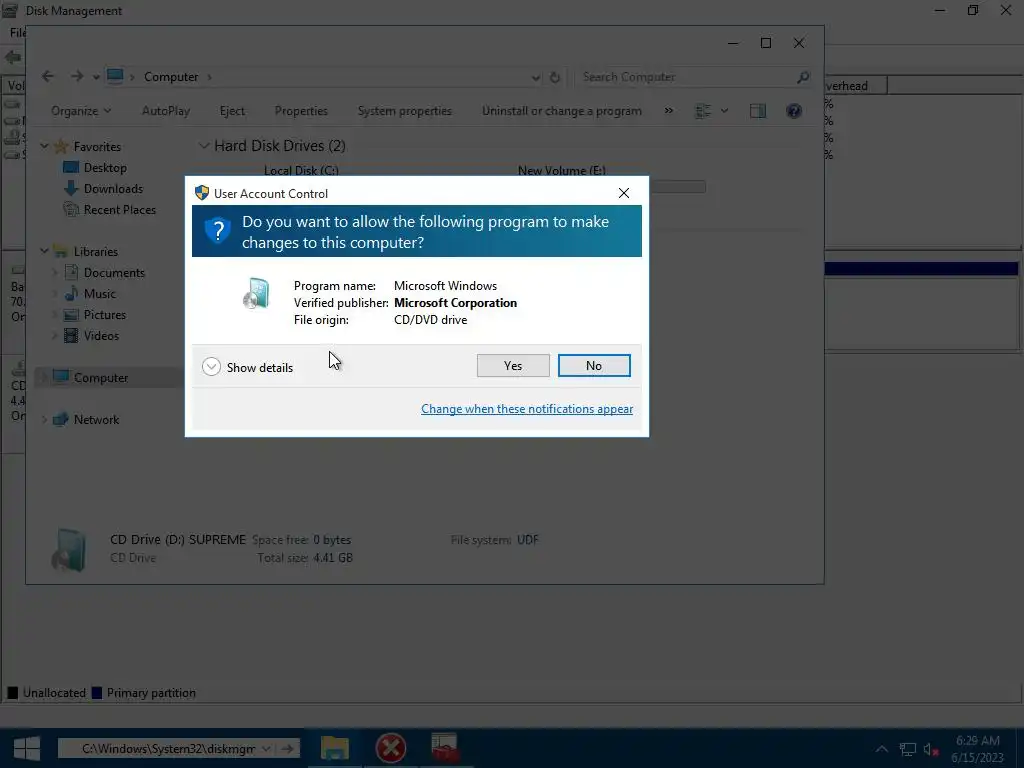Open Explorer help icon
This screenshot has height=768, width=1024.
(793, 111)
